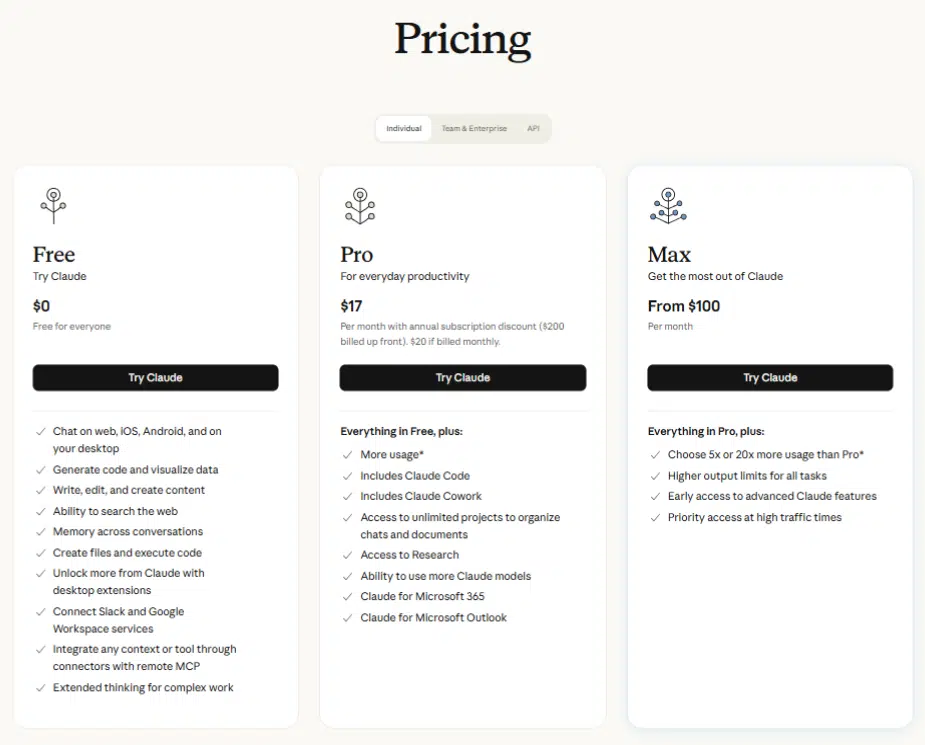Click the Max plan blue-dotted icon

(668, 206)
